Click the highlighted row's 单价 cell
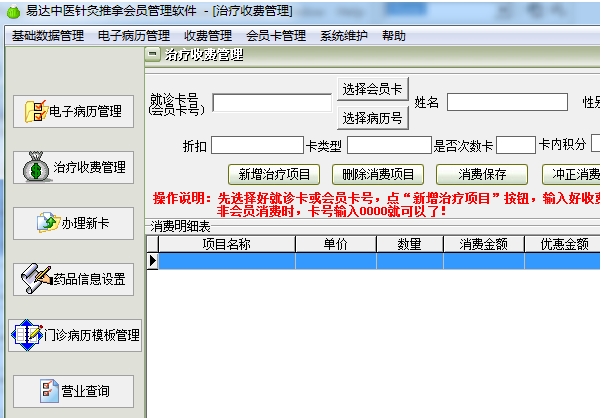 (336, 261)
